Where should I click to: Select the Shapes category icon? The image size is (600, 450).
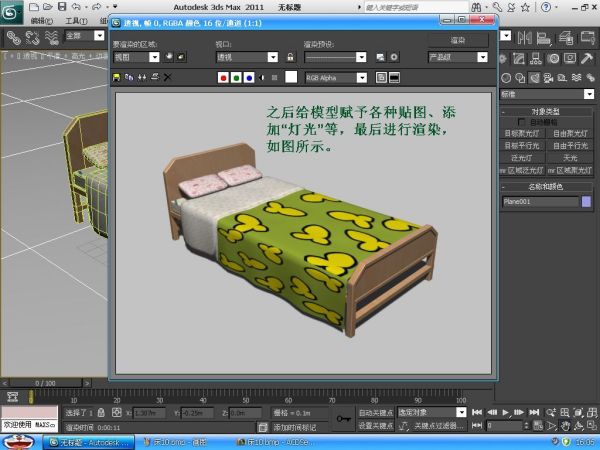click(520, 78)
